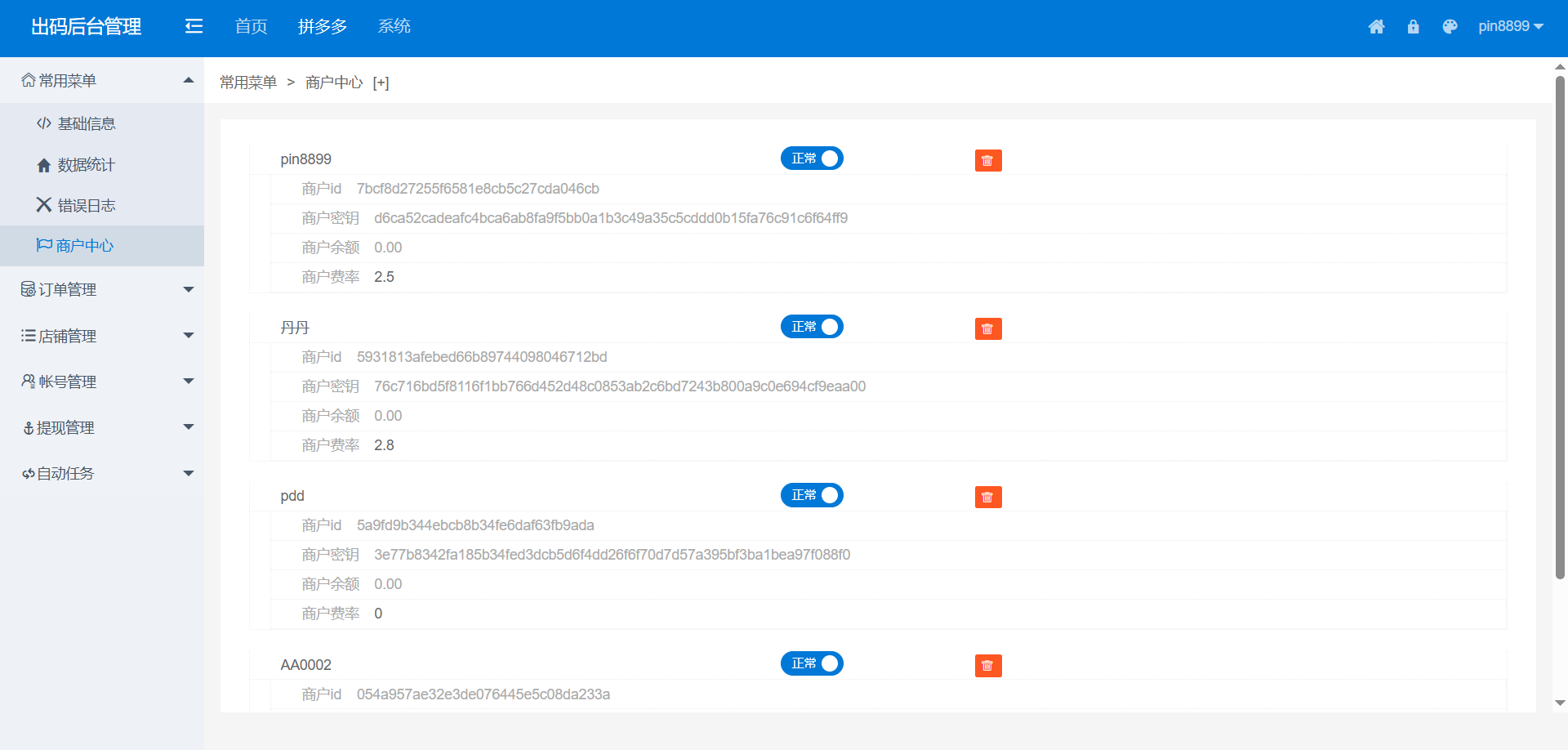
Task: Delete merchant pin8899 with trash icon
Action: tap(987, 161)
